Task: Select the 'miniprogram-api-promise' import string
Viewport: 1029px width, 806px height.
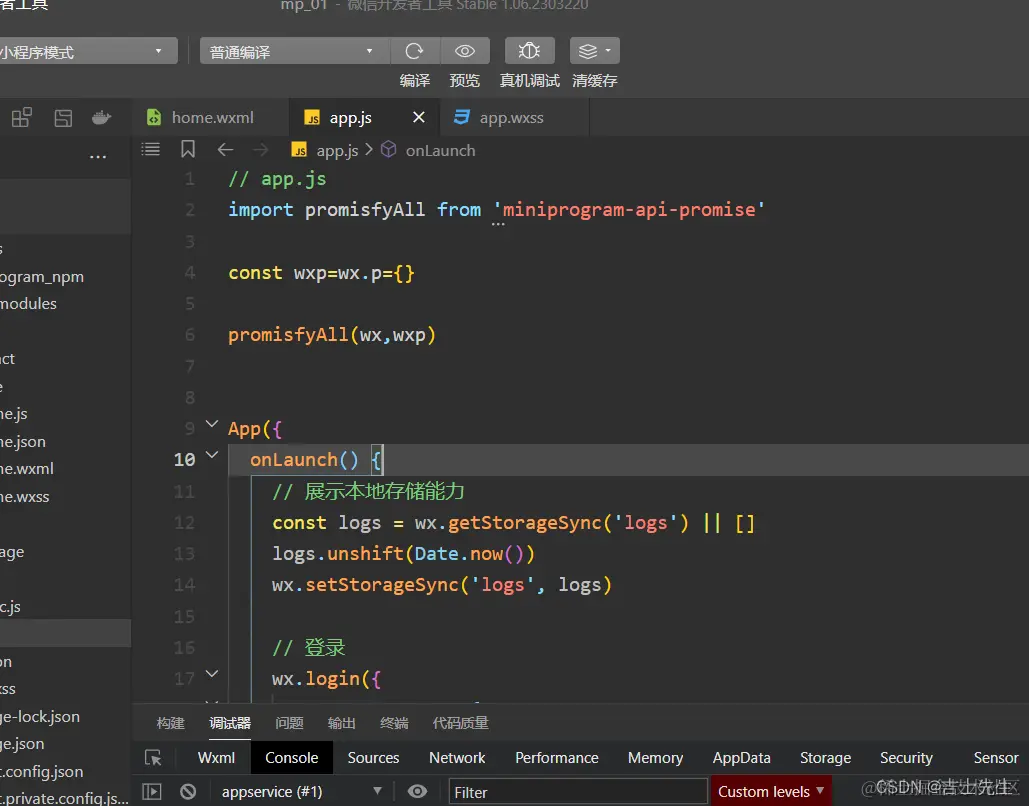Action: tap(629, 210)
